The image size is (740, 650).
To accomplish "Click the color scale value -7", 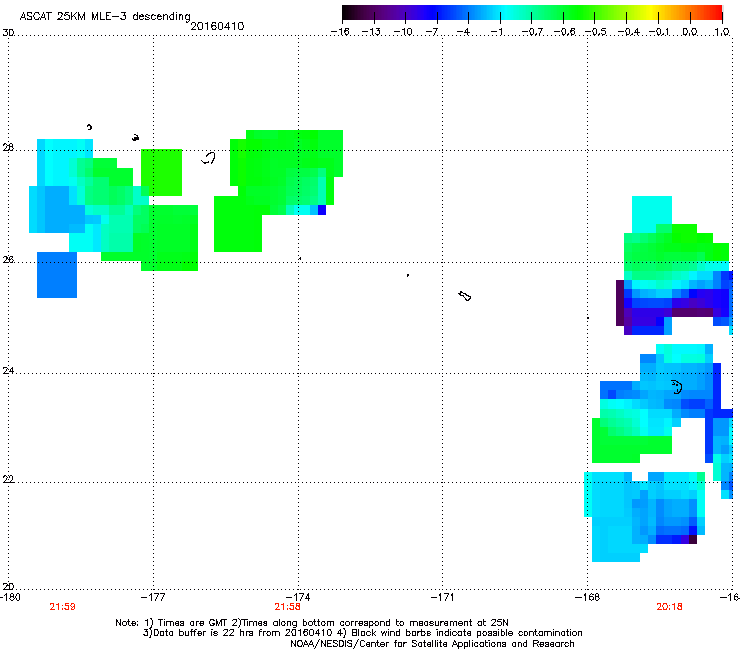I will coord(431,32).
